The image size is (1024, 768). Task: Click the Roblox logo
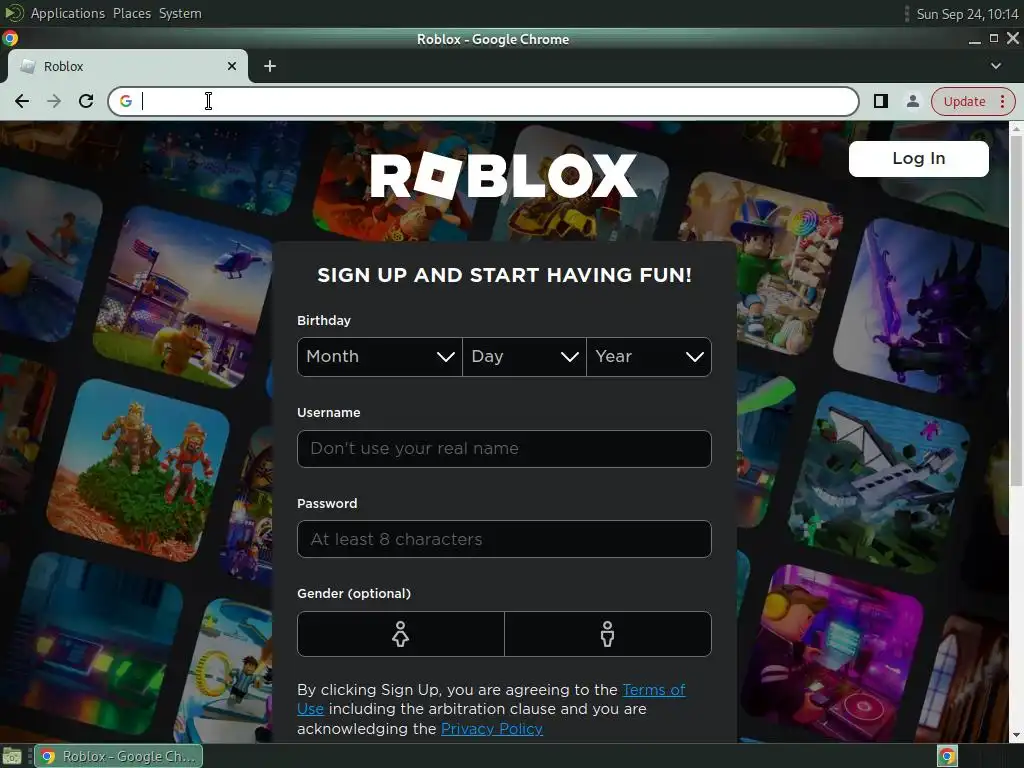click(x=503, y=175)
